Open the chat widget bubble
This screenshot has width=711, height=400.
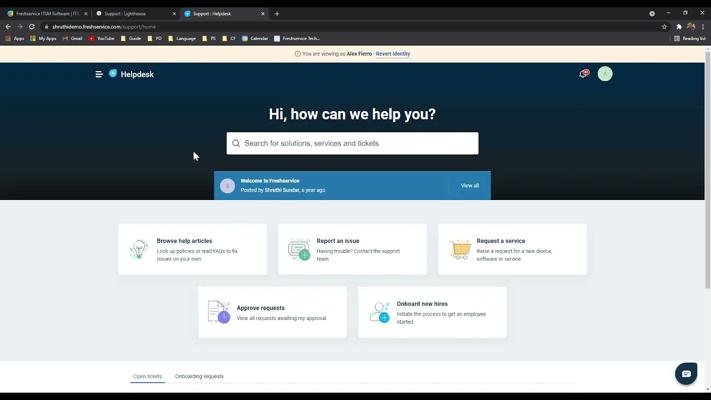click(686, 373)
